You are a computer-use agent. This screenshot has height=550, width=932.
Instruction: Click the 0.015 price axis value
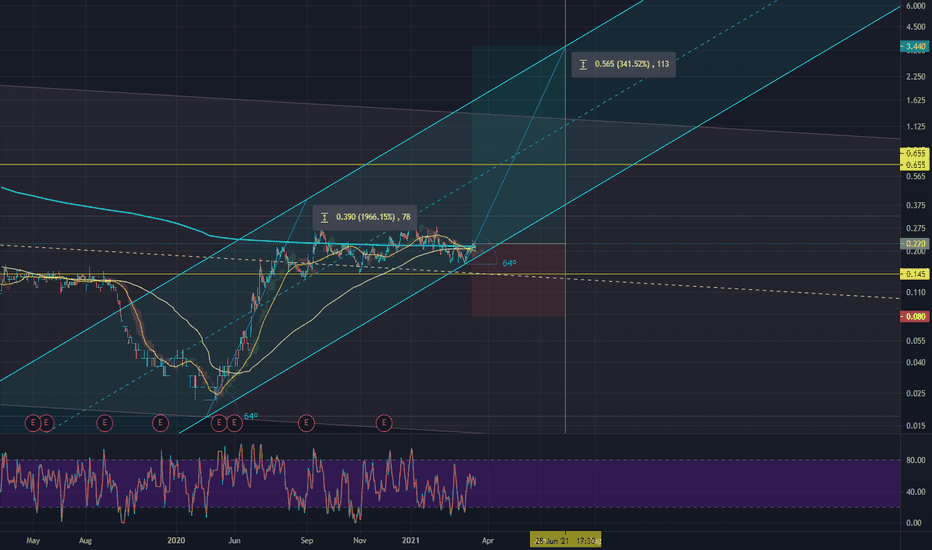[x=916, y=426]
